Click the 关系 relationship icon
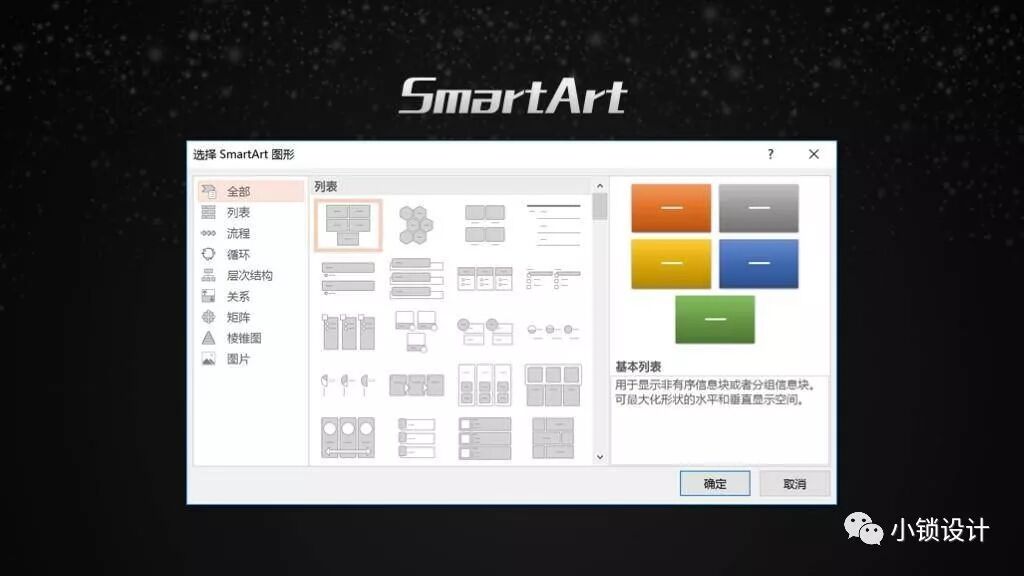Viewport: 1024px width, 576px height. pos(208,296)
